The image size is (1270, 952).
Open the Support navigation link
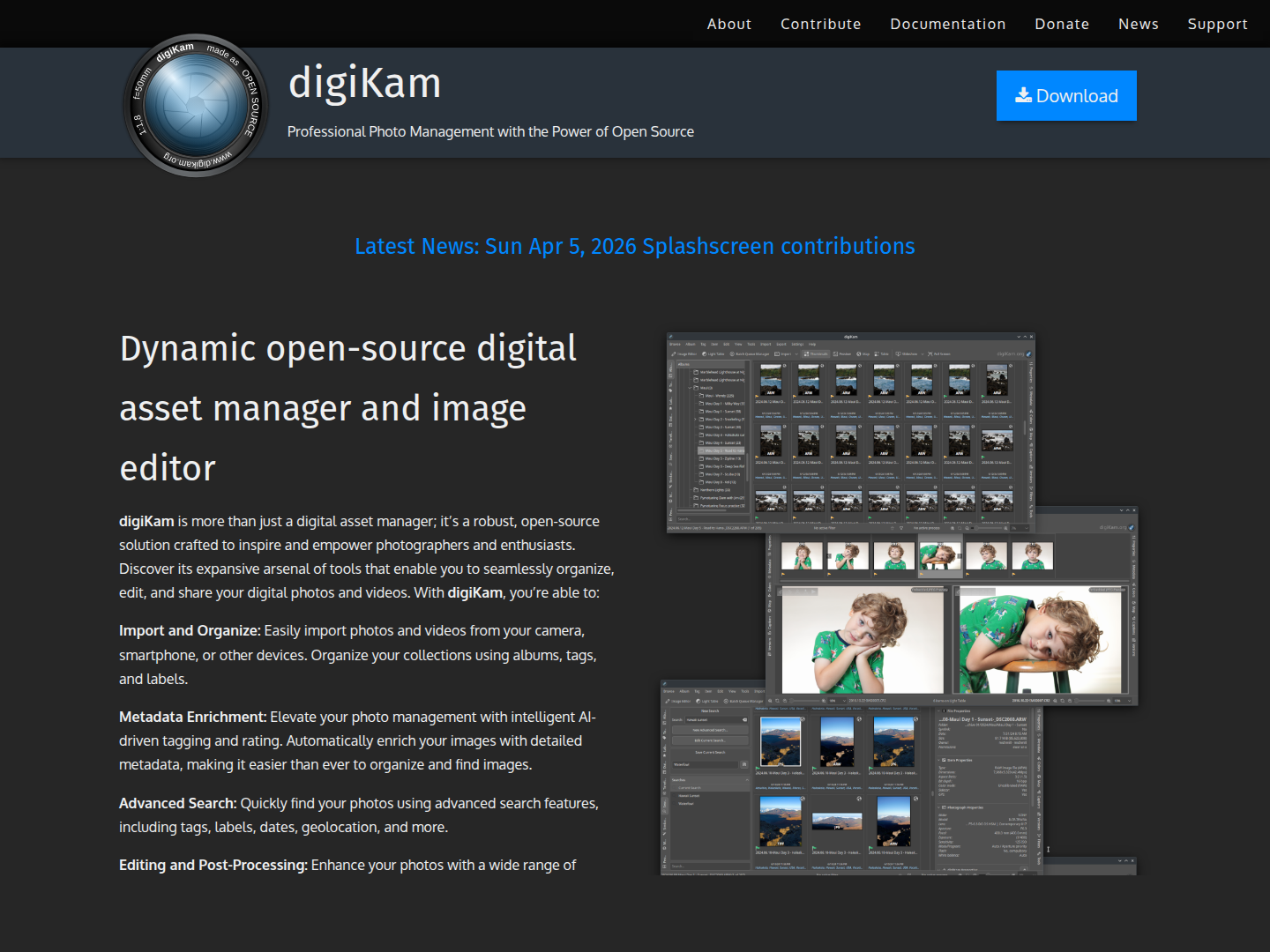pos(1217,24)
